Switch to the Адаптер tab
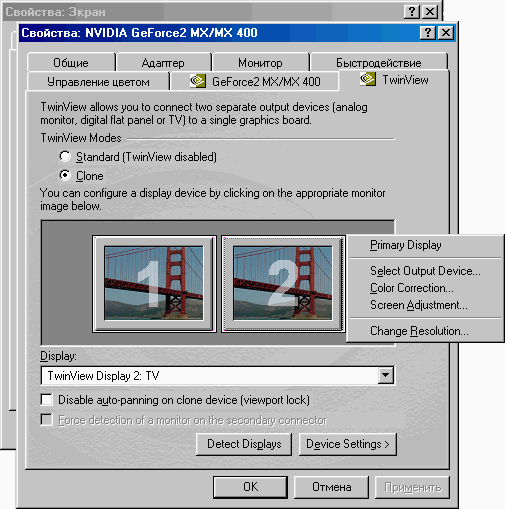The height and width of the screenshot is (509, 505). [x=163, y=62]
